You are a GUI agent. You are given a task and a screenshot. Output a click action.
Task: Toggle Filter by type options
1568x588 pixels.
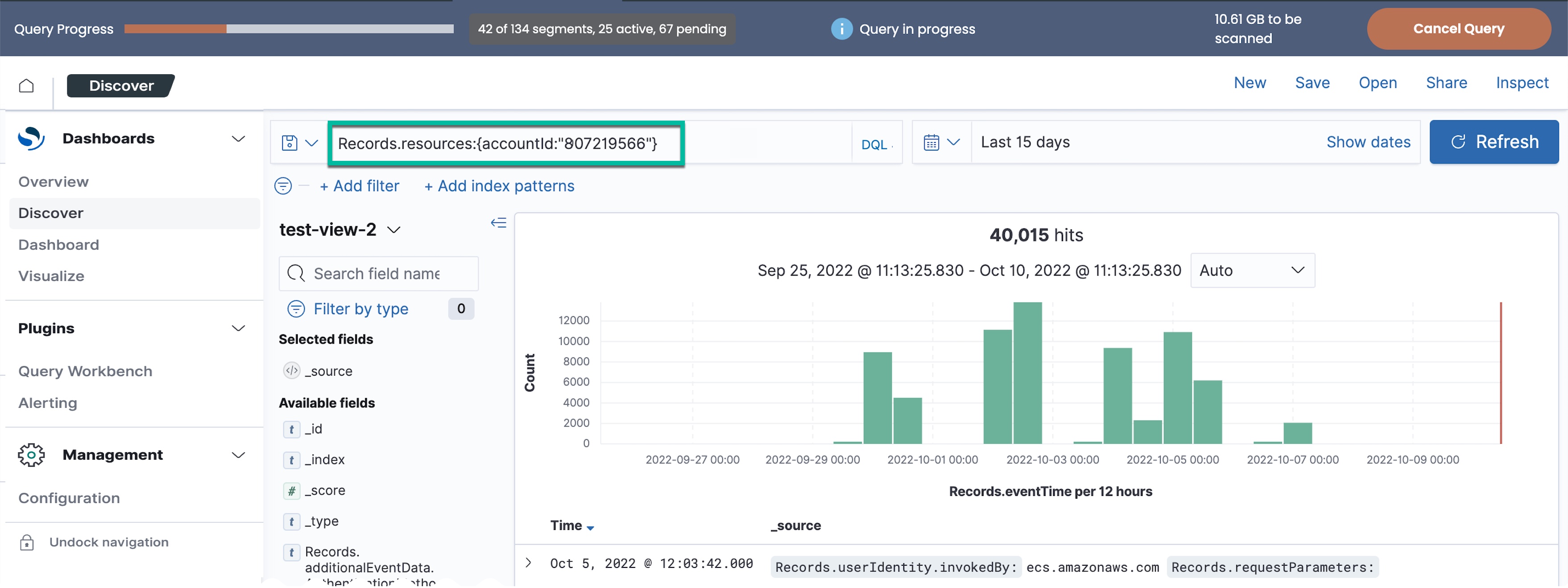coord(360,309)
